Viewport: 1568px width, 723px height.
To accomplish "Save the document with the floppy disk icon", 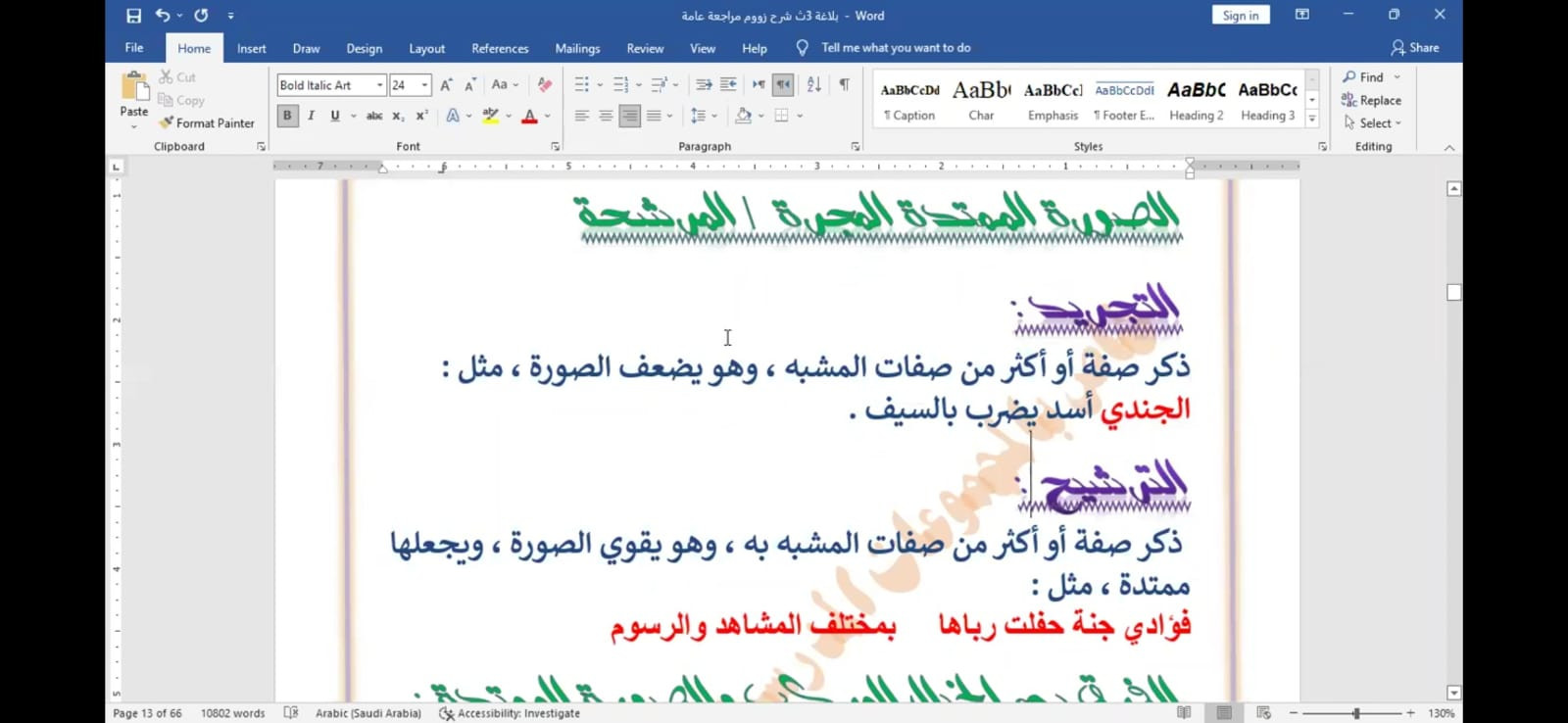I will tap(134, 16).
